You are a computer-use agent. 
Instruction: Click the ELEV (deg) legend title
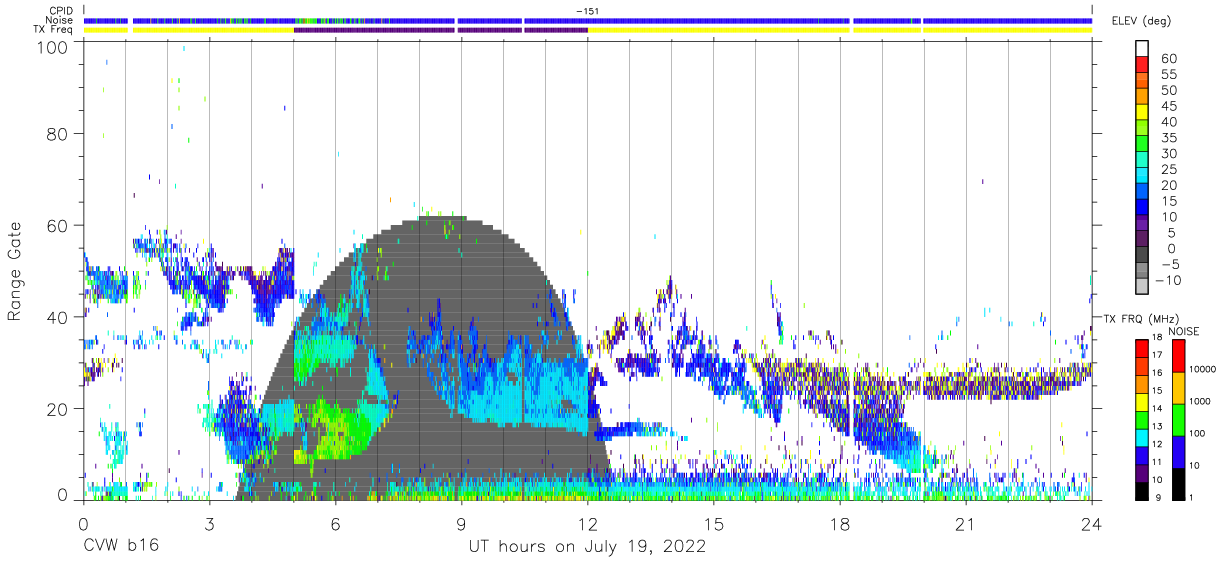[1140, 20]
